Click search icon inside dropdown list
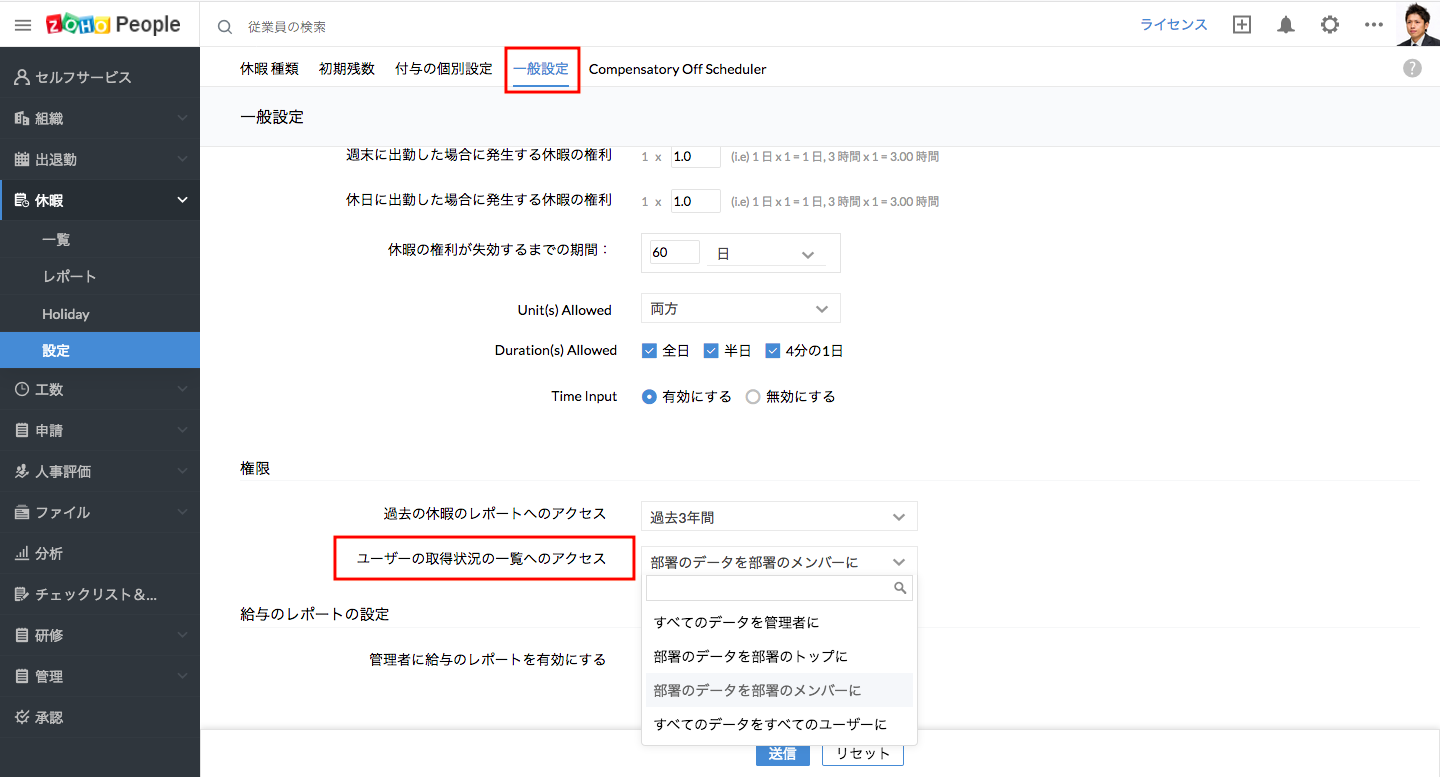1440x777 pixels. coord(900,588)
